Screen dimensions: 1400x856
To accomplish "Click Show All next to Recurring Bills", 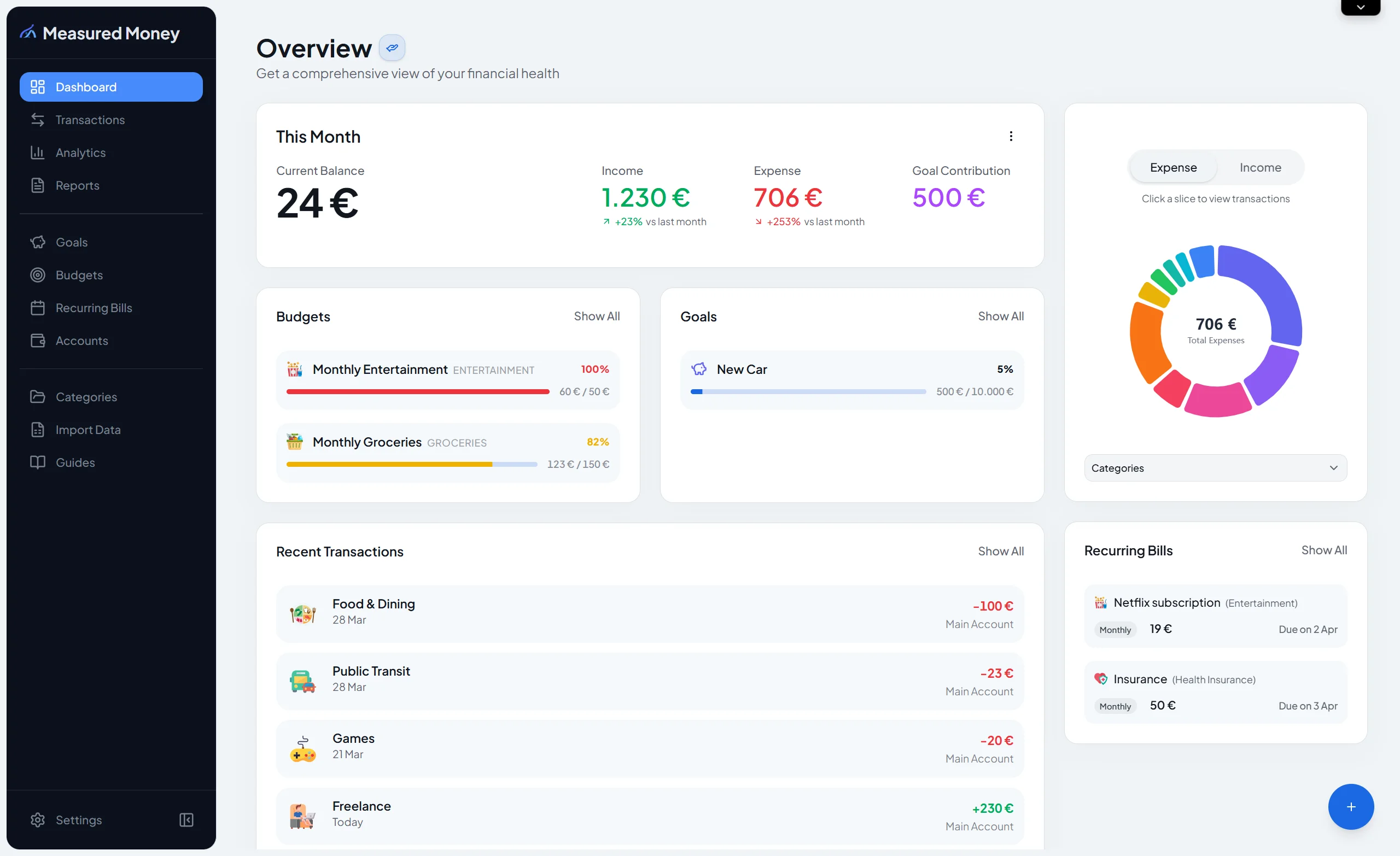I will click(1325, 550).
